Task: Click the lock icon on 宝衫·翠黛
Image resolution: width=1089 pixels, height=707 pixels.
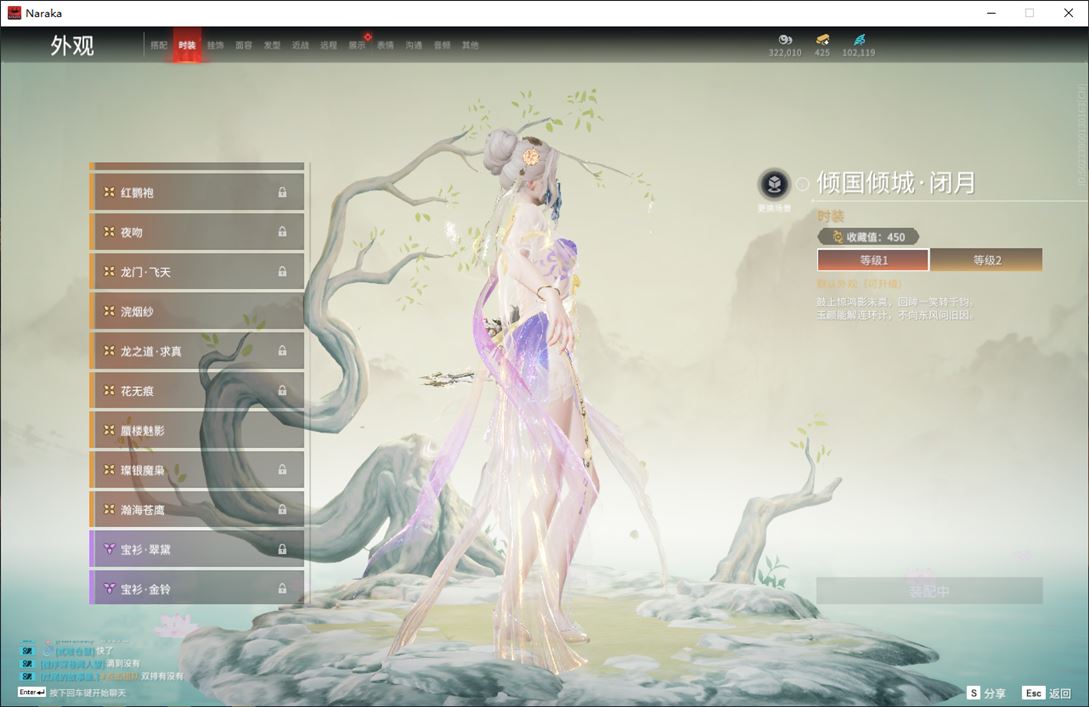Action: click(x=283, y=549)
